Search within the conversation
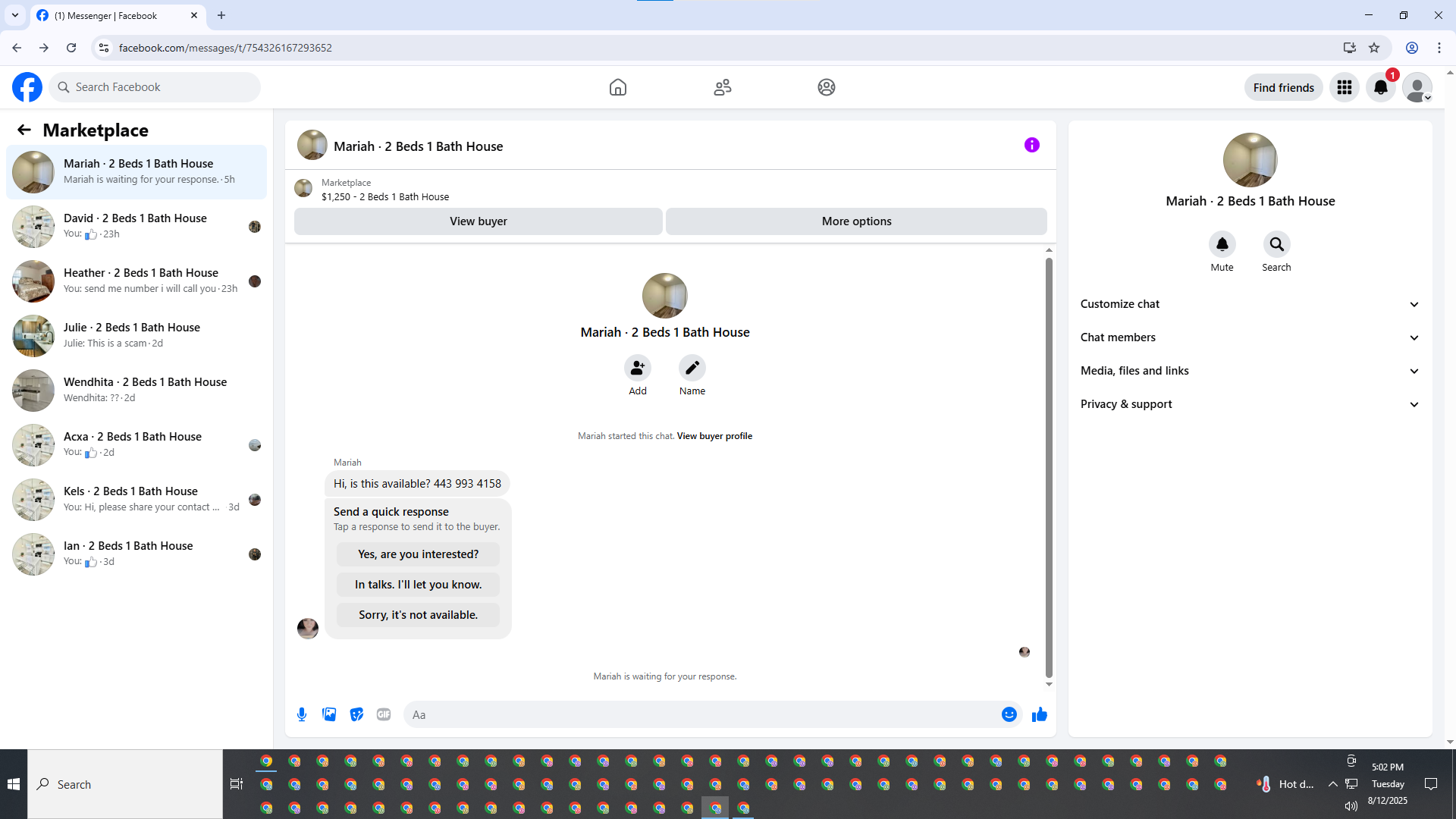The width and height of the screenshot is (1456, 819). (1276, 245)
